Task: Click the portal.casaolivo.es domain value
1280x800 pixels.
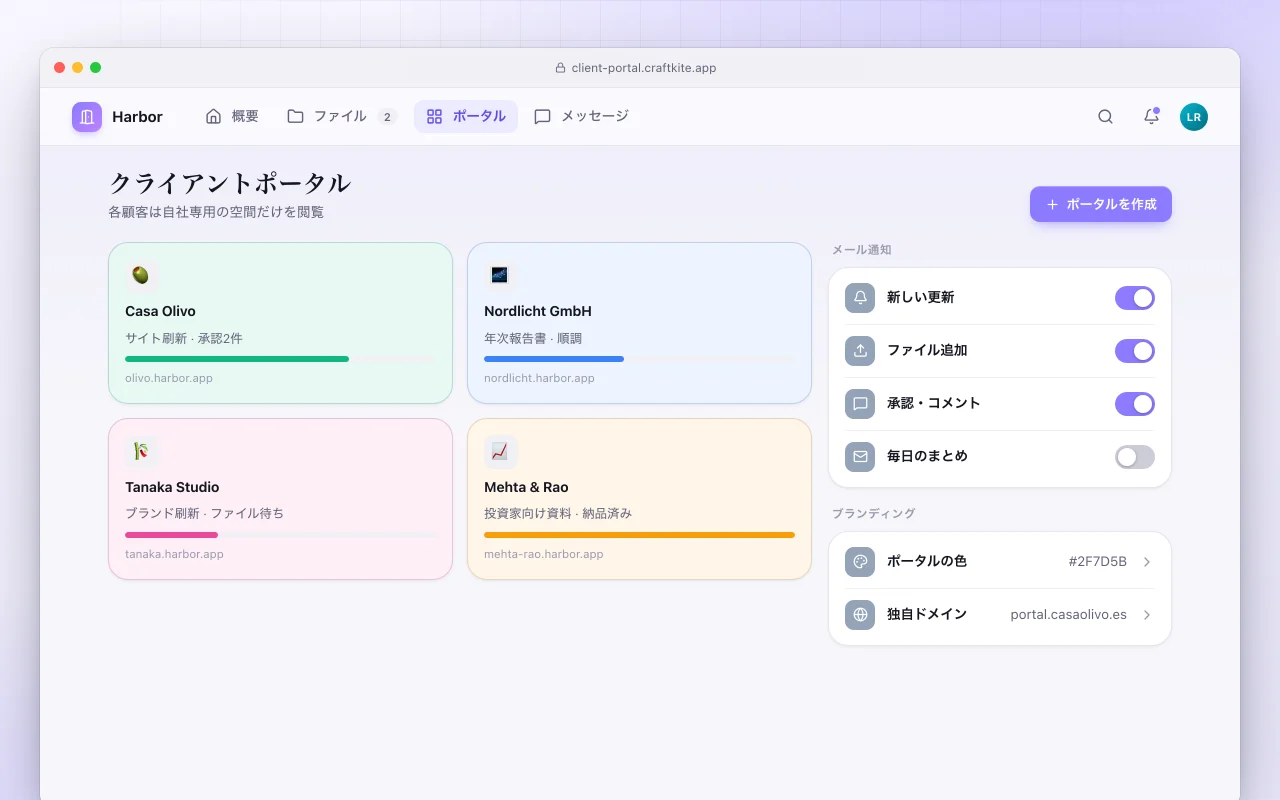Action: [1068, 615]
